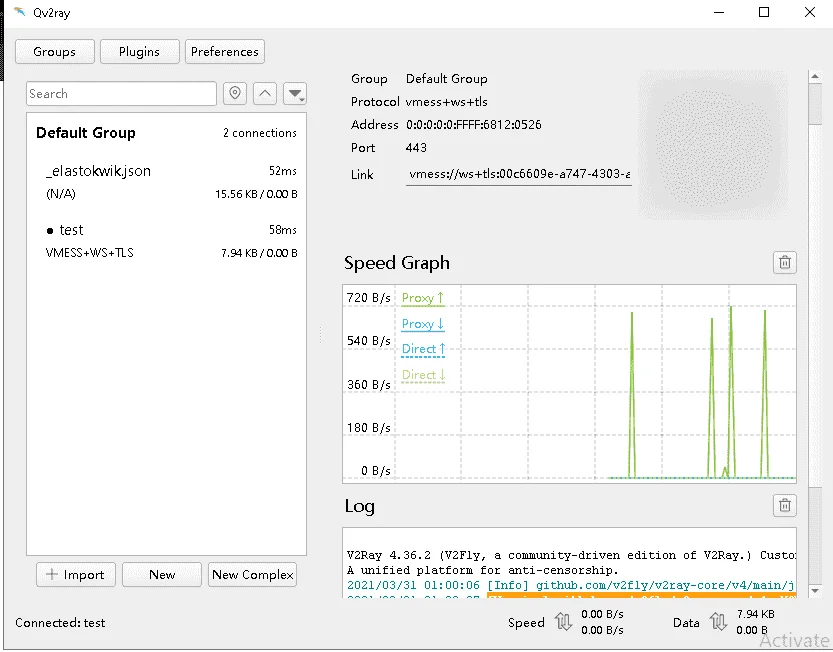The image size is (833, 652).
Task: Click the '(N/A)' protocol label
Action: click(x=61, y=194)
